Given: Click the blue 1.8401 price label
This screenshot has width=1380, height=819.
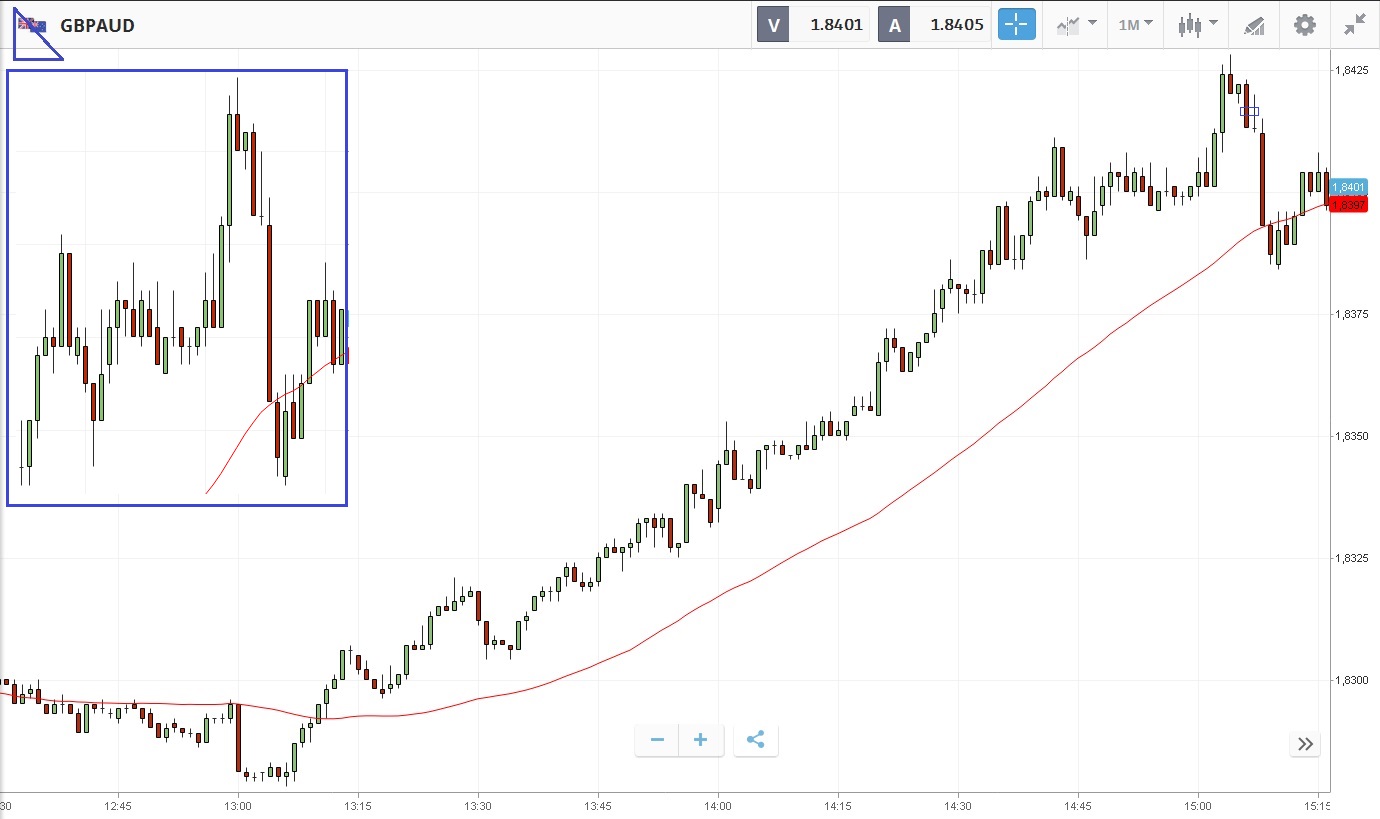Looking at the screenshot, I should (x=1348, y=187).
